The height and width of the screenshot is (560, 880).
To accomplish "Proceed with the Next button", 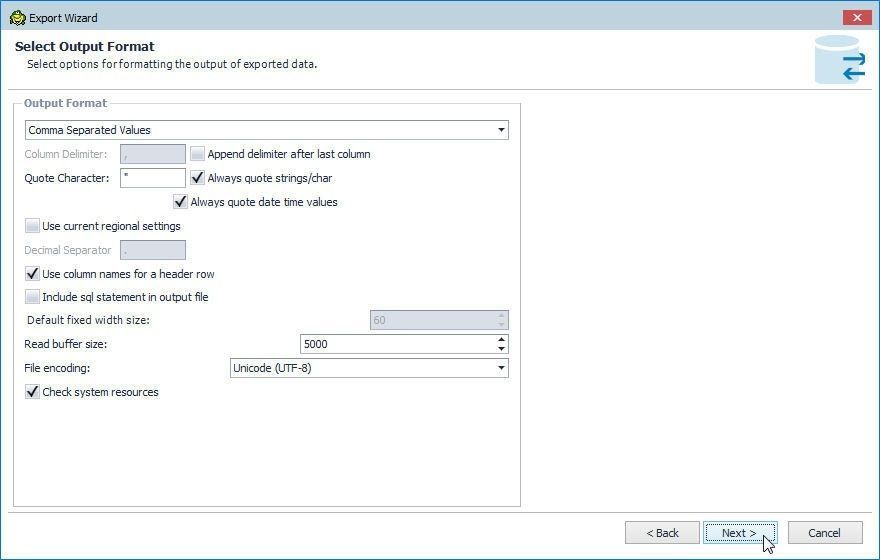I will pos(740,533).
